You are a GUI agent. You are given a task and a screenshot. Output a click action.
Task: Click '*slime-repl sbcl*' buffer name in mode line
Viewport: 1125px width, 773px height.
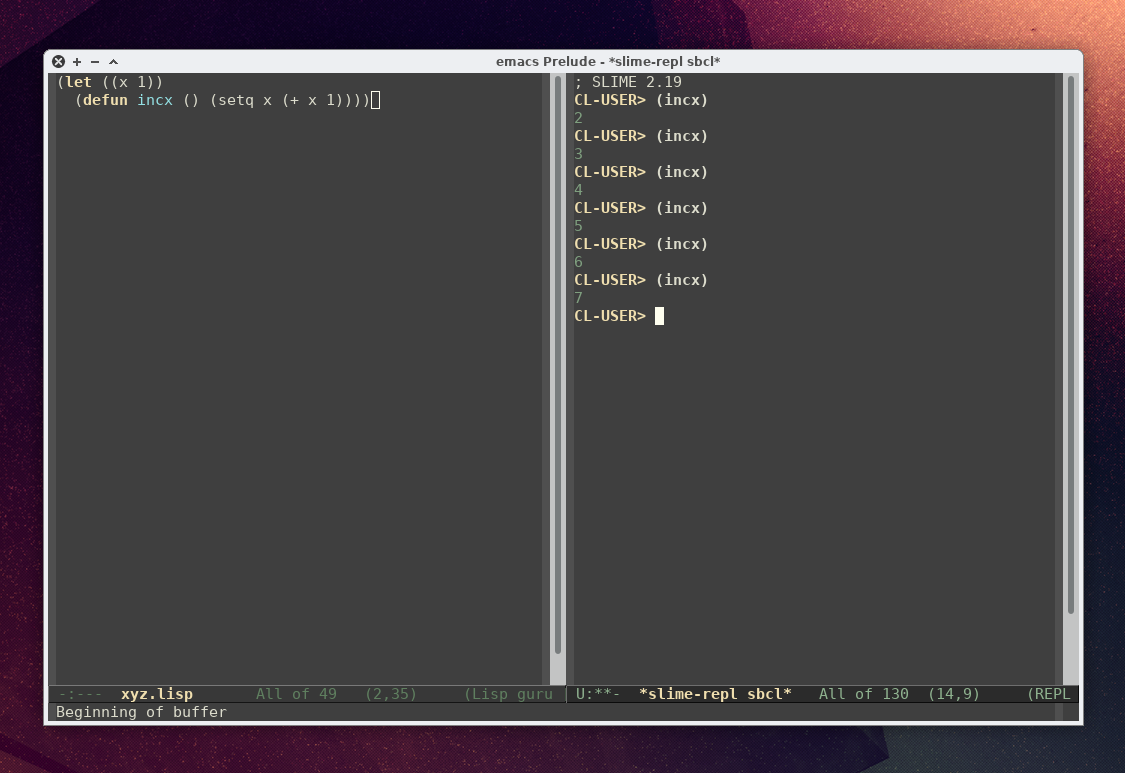pyautogui.click(x=715, y=694)
